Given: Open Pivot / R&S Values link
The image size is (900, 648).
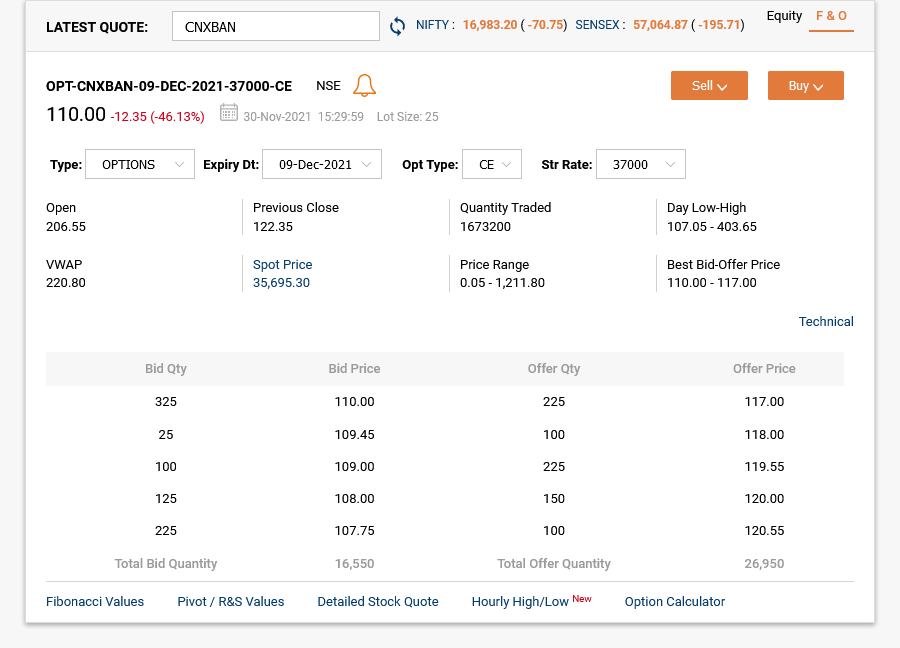Looking at the screenshot, I should pyautogui.click(x=231, y=602).
